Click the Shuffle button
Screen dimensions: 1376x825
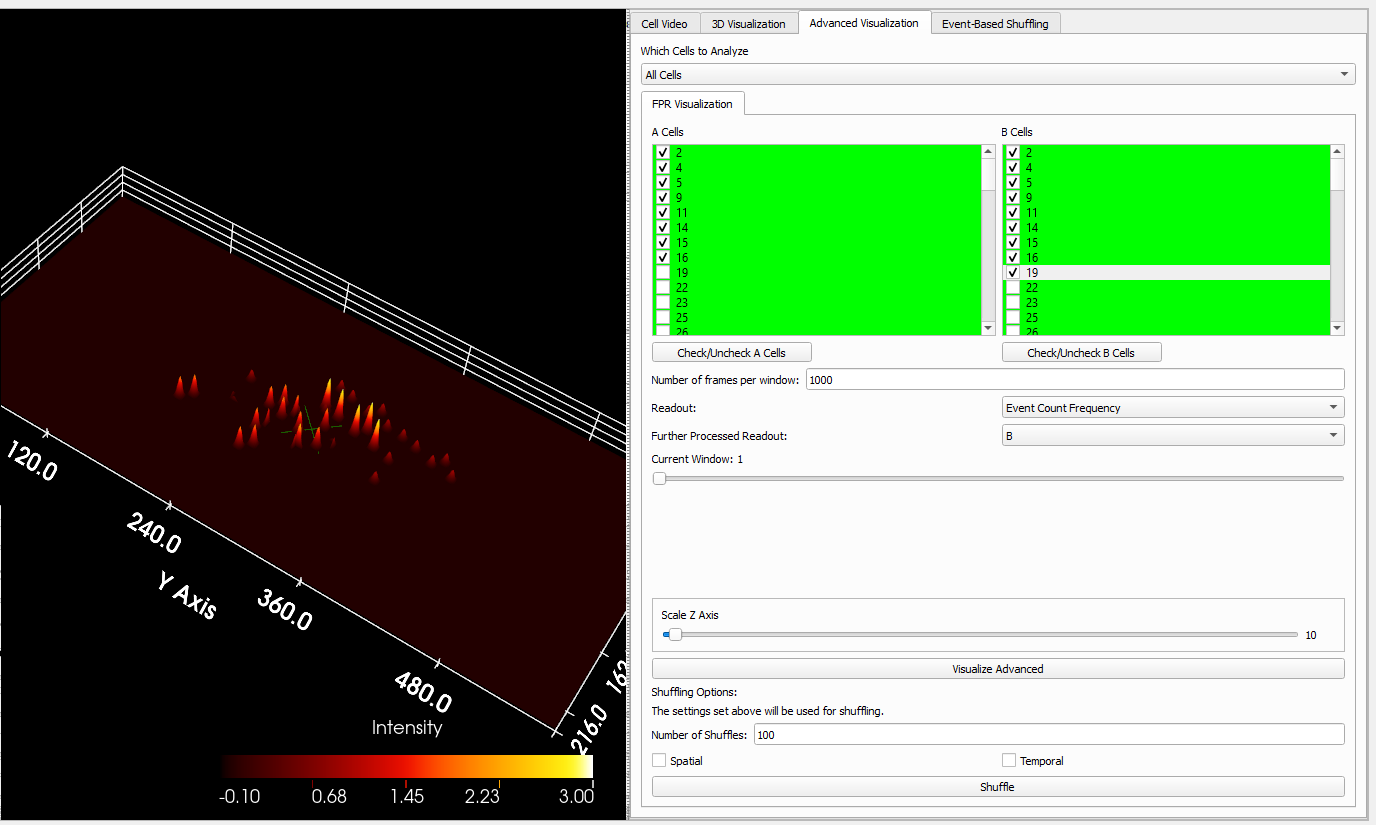point(998,787)
